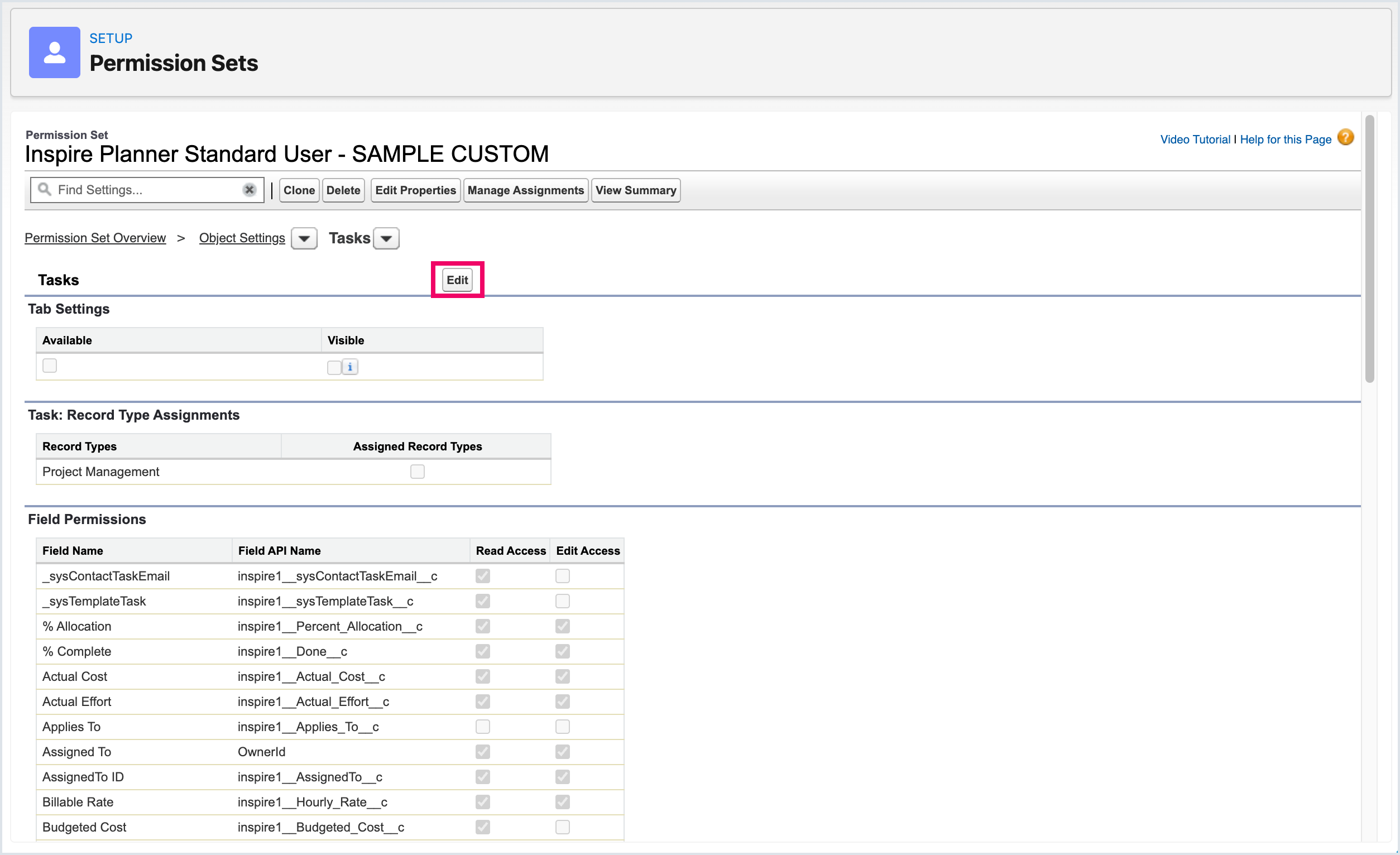1400x855 pixels.
Task: Click the magnifier icon in Find Settings
Action: (44, 189)
